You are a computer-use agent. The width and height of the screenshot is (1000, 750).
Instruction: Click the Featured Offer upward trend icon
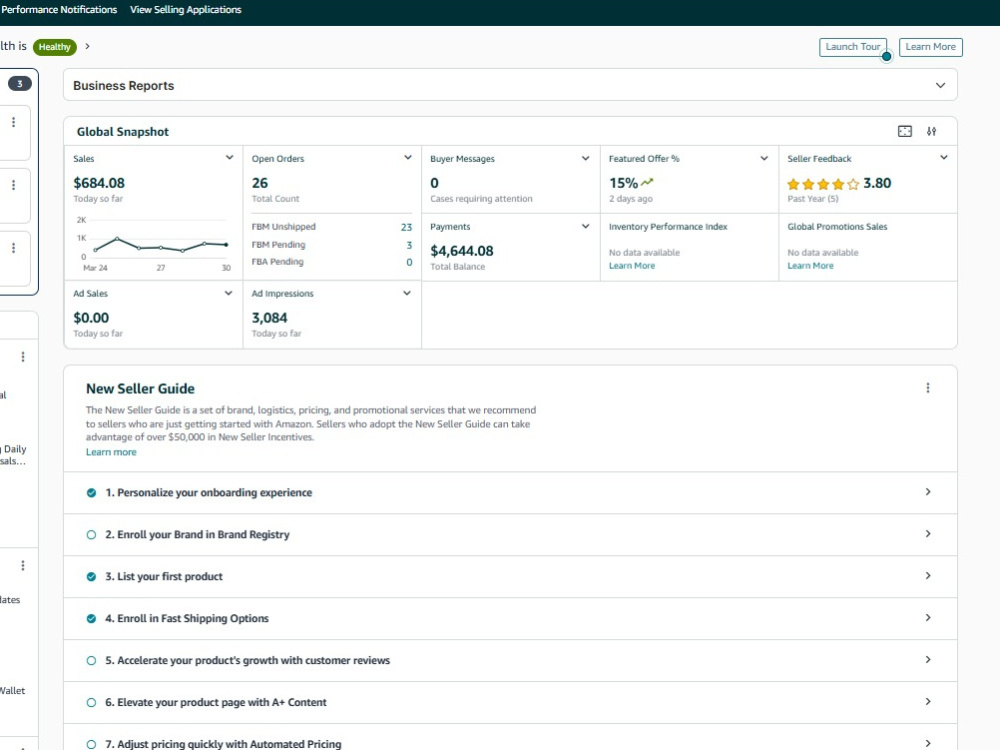pyautogui.click(x=647, y=182)
